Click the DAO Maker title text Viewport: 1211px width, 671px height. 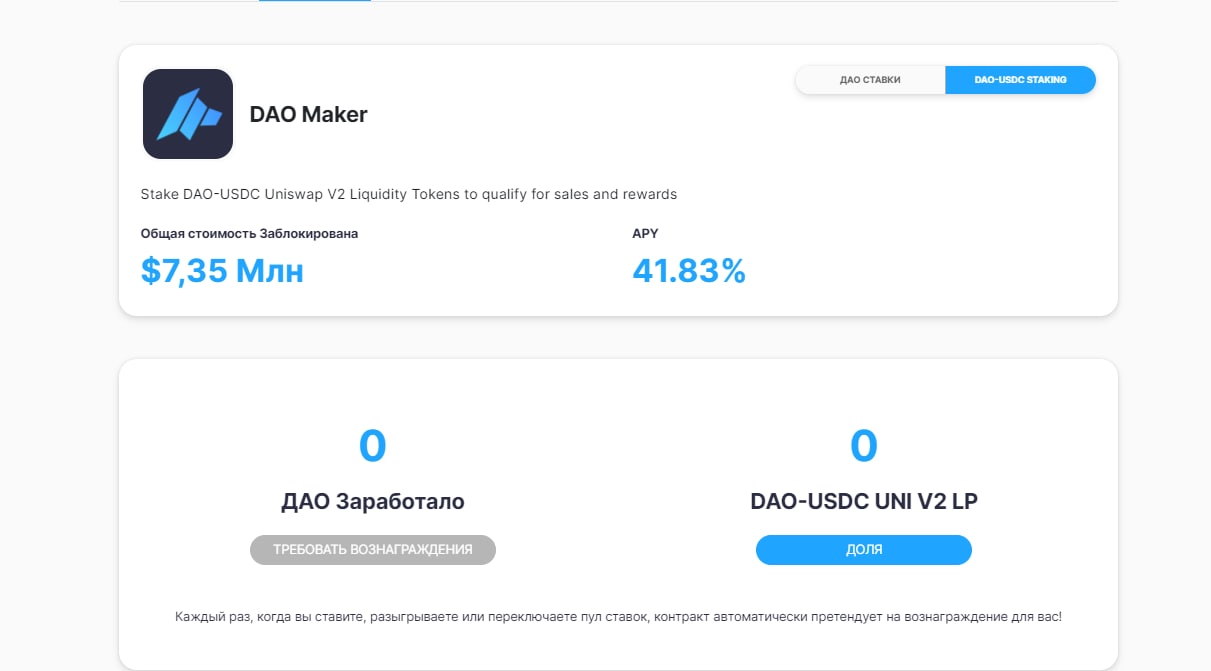(x=308, y=114)
